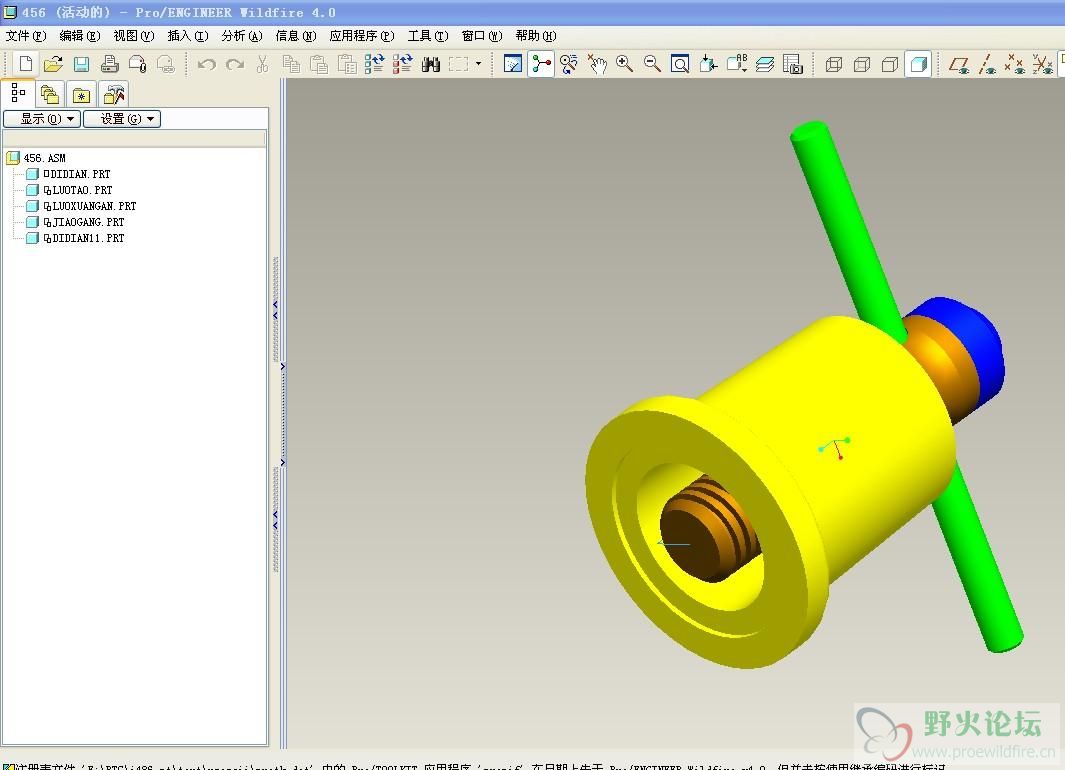Open the Reorient view tool
1065x770 pixels.
point(708,64)
